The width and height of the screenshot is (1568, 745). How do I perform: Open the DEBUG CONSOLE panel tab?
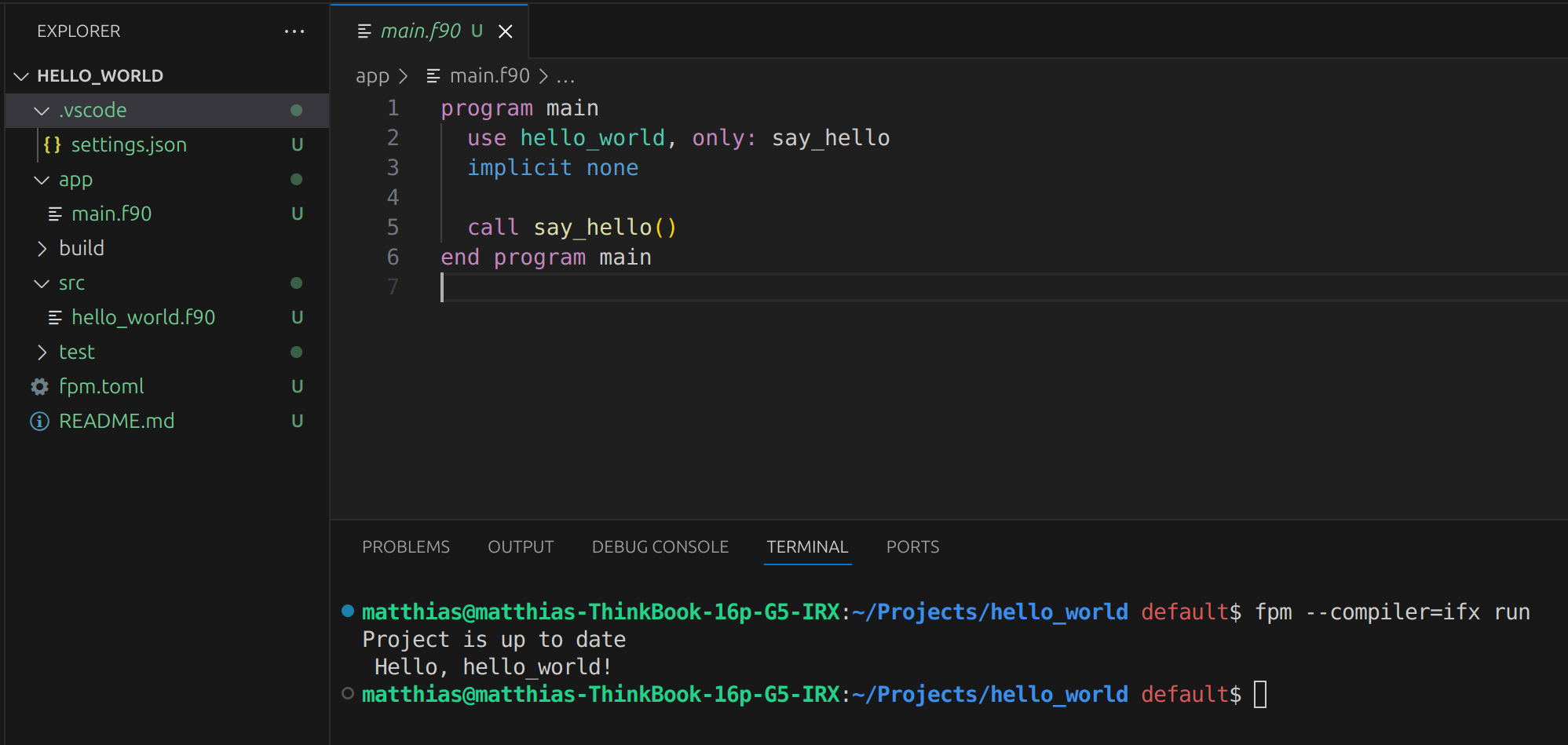[660, 547]
